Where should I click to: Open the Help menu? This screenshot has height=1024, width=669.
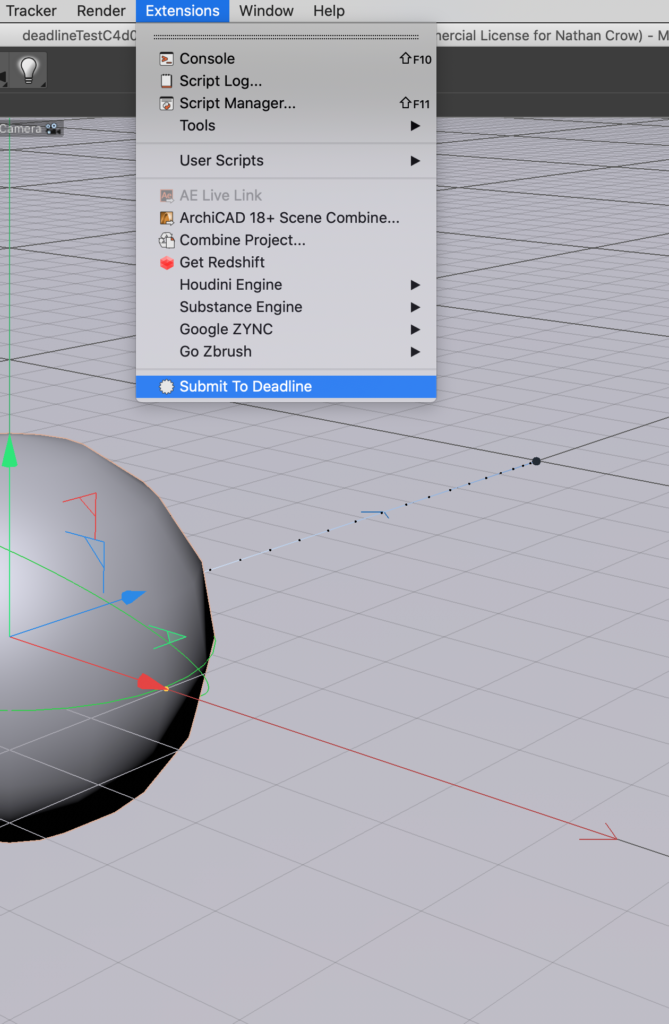(329, 11)
